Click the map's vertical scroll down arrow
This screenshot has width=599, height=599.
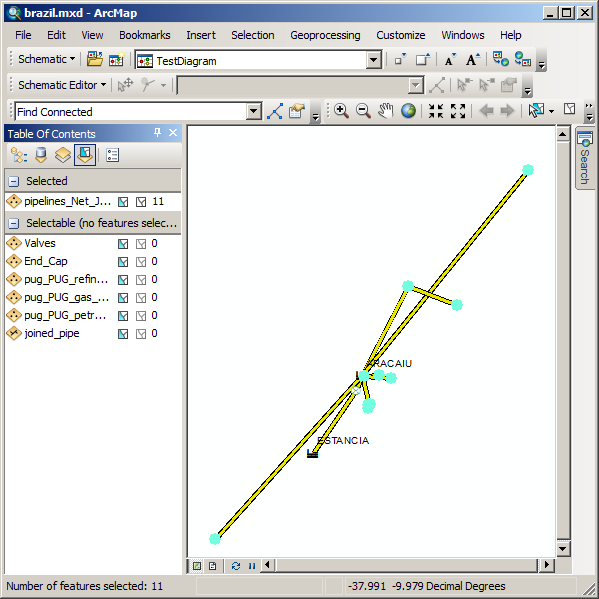coord(562,549)
